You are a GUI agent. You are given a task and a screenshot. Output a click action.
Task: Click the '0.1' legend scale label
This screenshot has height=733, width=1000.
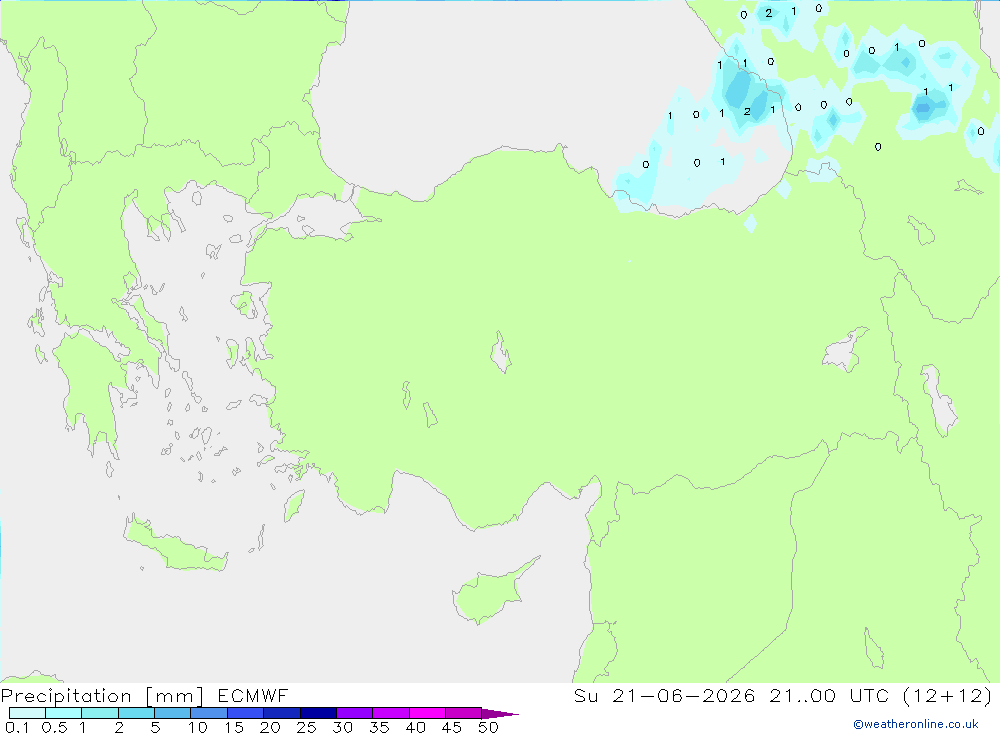coord(17,727)
